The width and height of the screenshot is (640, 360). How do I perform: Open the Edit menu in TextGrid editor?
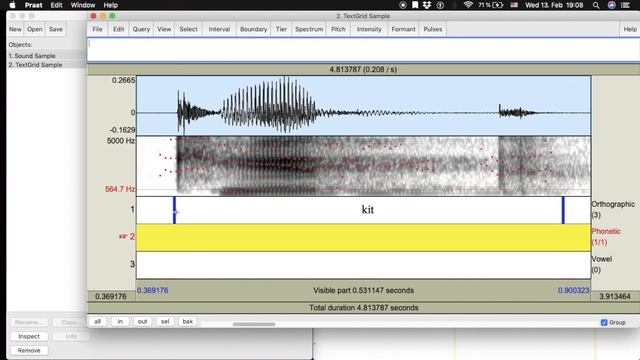click(118, 29)
